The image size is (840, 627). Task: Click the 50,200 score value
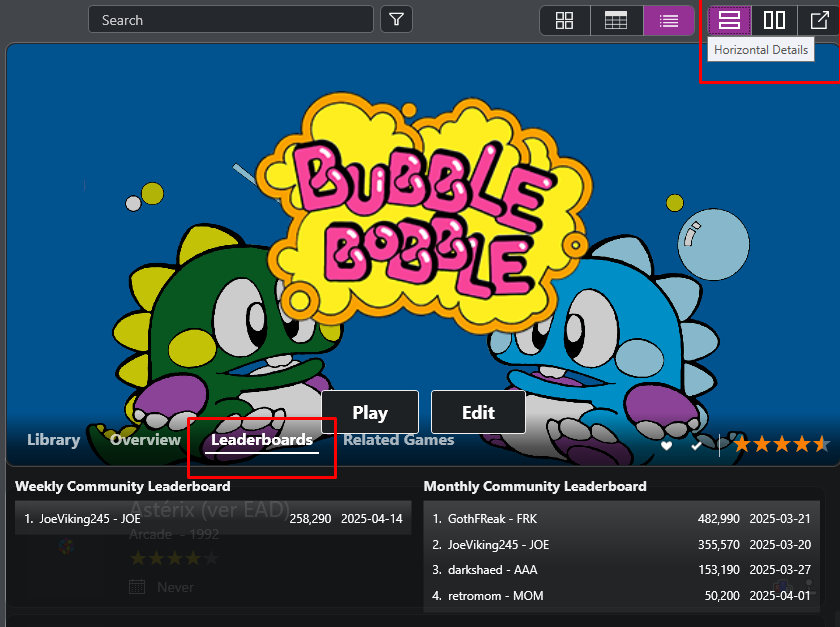tap(722, 595)
